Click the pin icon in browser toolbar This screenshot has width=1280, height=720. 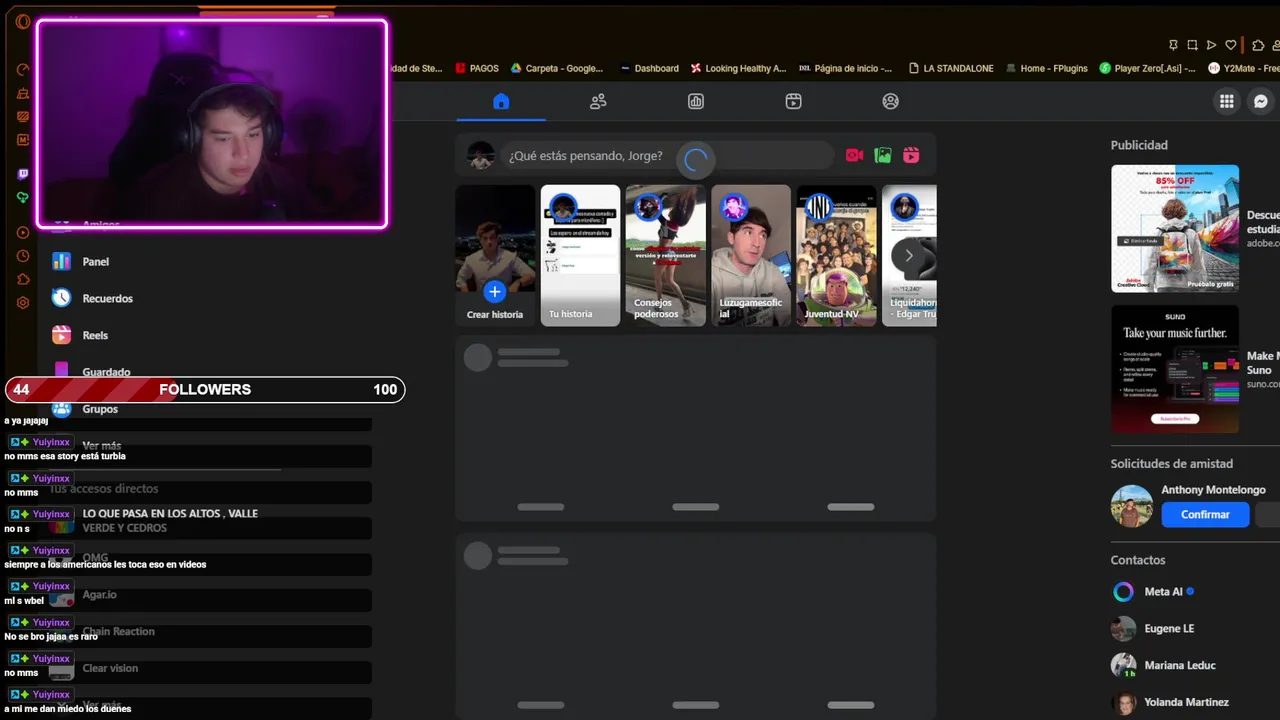point(1173,45)
